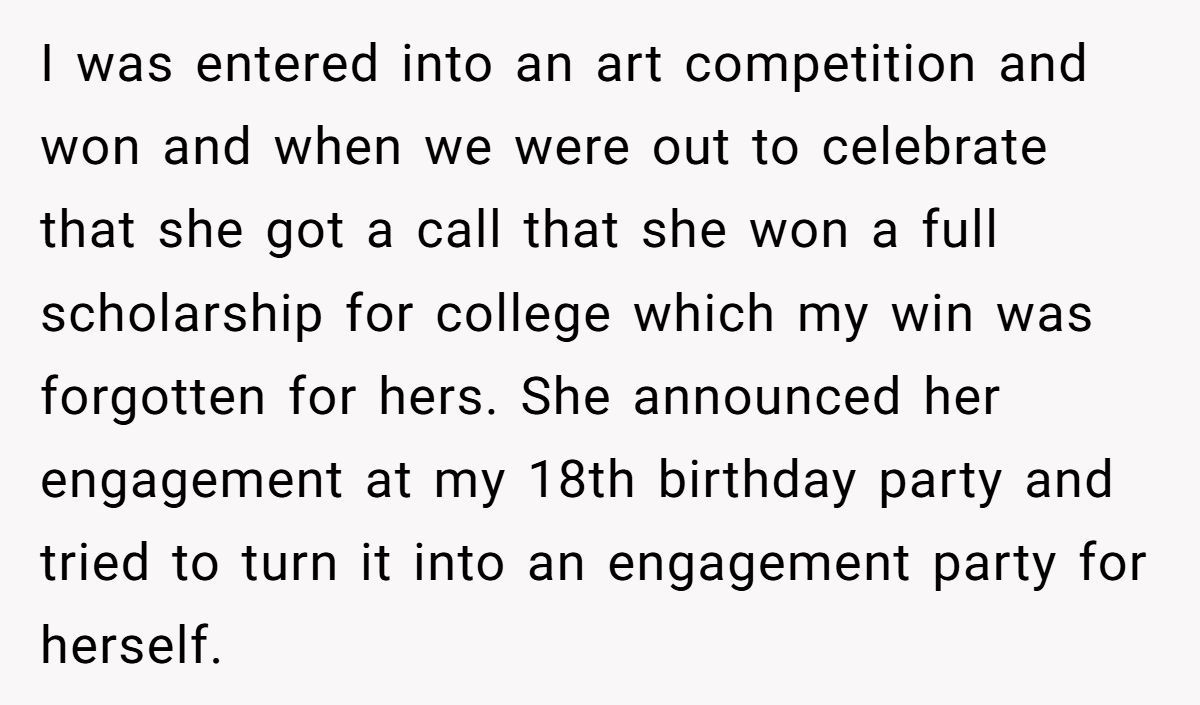1200x705 pixels.
Task: Click the word "competition" in the first line
Action: (832, 66)
